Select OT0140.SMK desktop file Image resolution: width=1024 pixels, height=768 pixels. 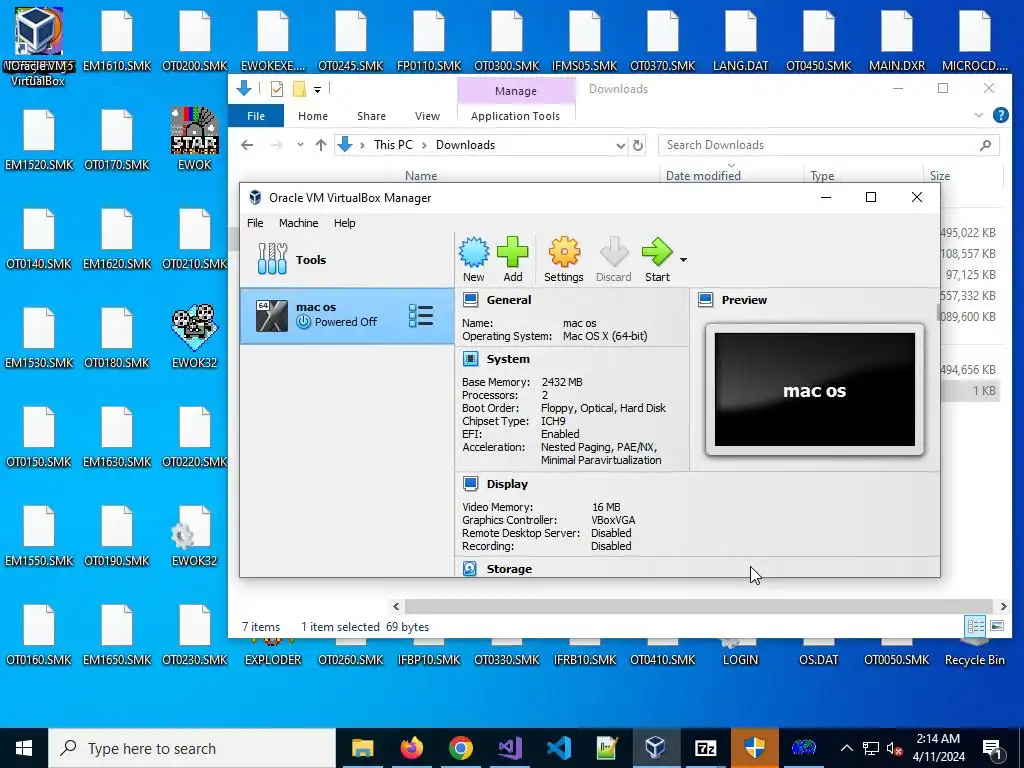39,238
